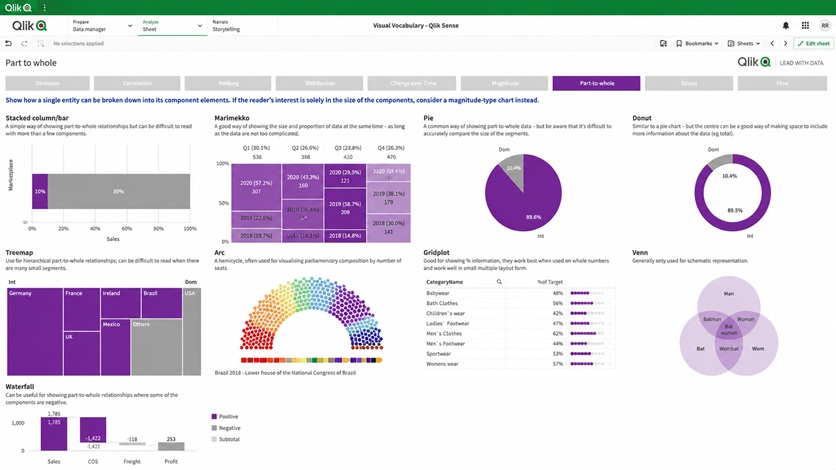Click Womens wear row in table
Viewport: 836px width, 470px height.
(x=519, y=364)
